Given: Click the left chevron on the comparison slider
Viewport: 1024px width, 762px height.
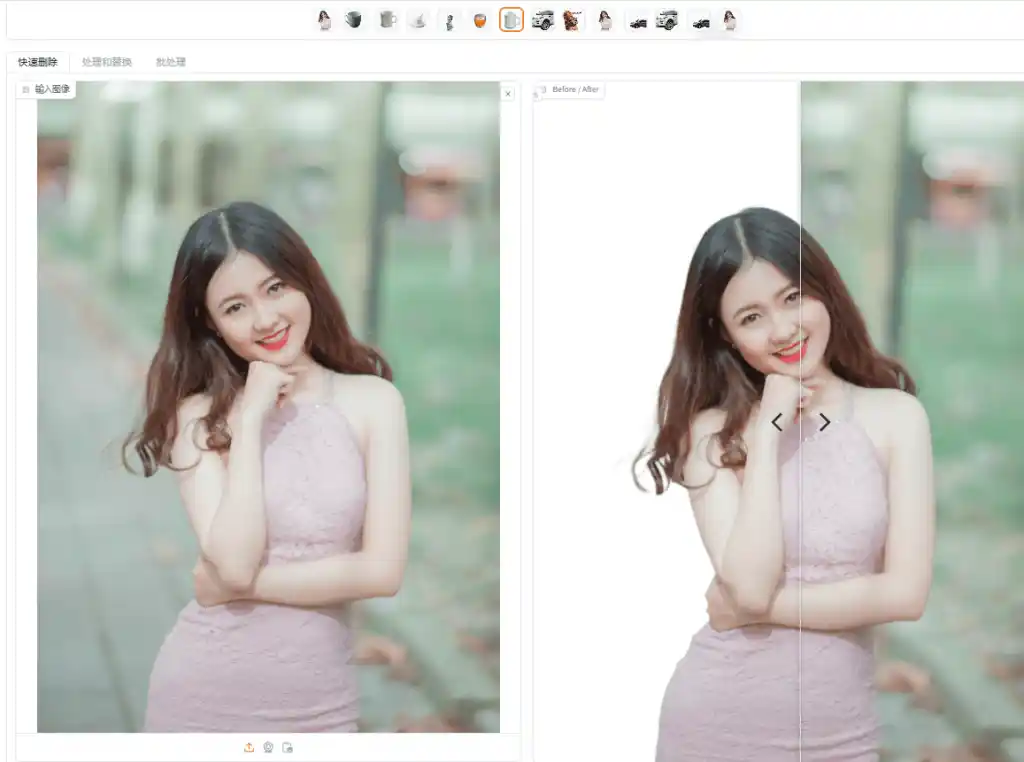Looking at the screenshot, I should 777,422.
